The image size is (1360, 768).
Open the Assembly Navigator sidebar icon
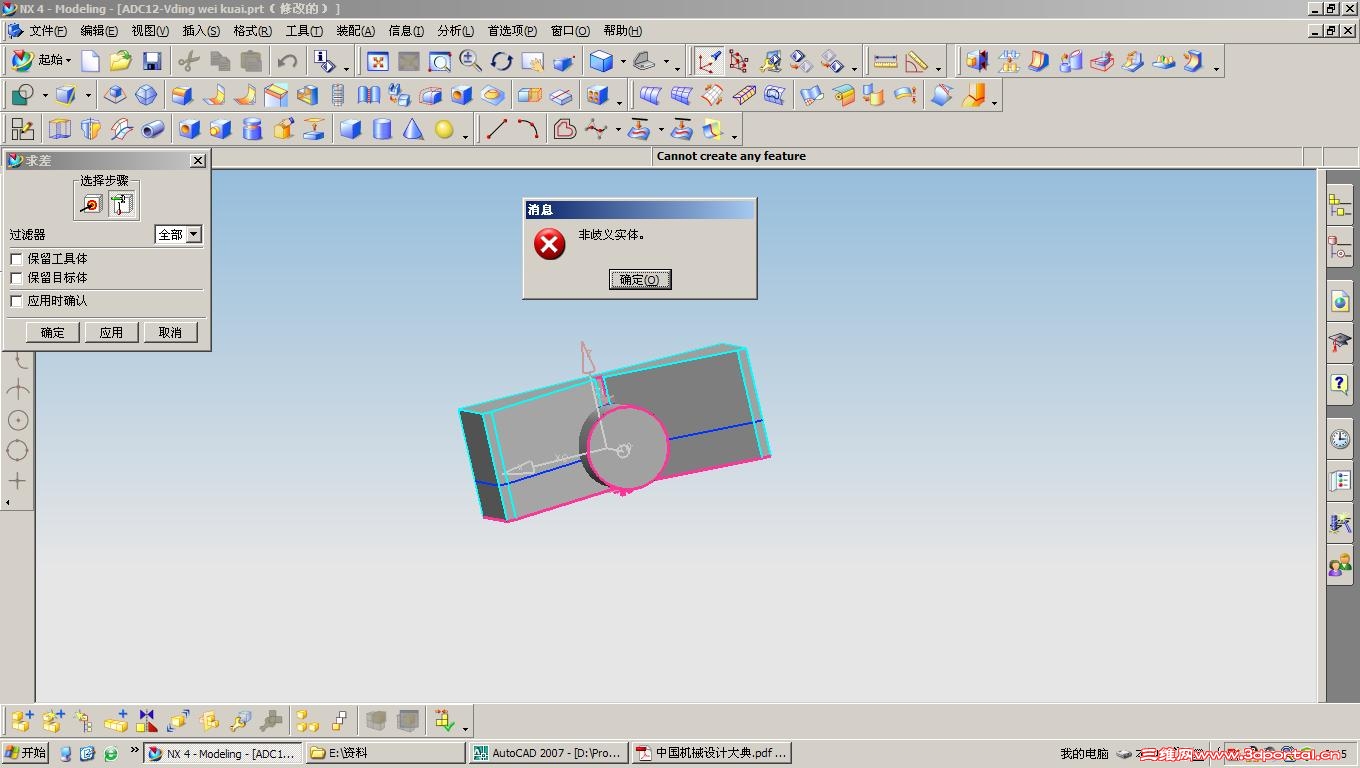click(1339, 206)
